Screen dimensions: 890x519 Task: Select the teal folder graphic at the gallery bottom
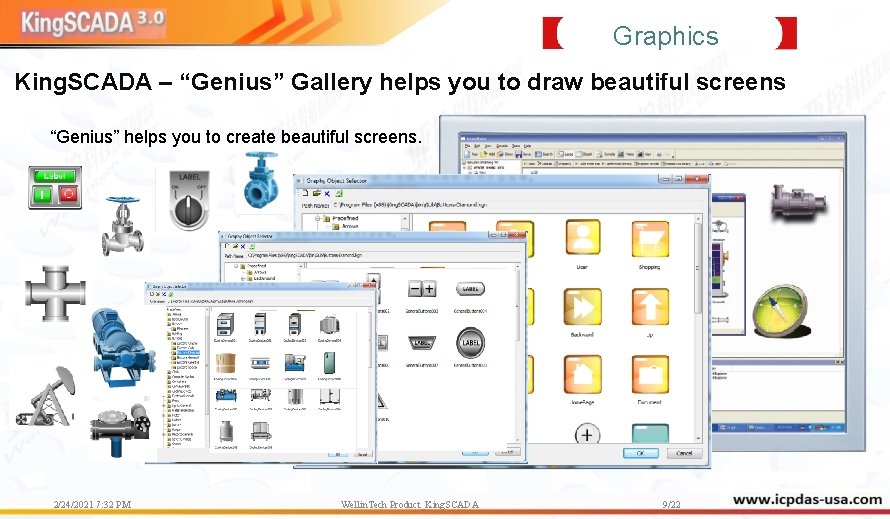tap(650, 434)
